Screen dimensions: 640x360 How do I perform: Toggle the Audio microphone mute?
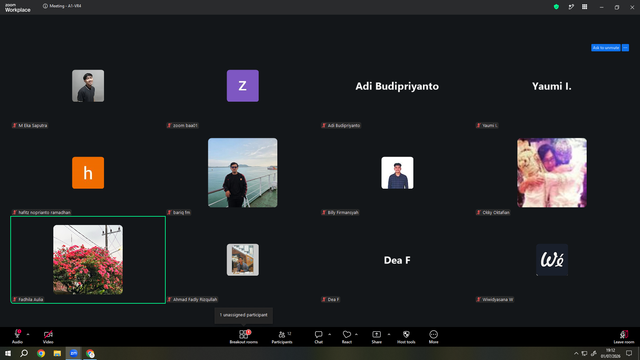tap(17, 337)
